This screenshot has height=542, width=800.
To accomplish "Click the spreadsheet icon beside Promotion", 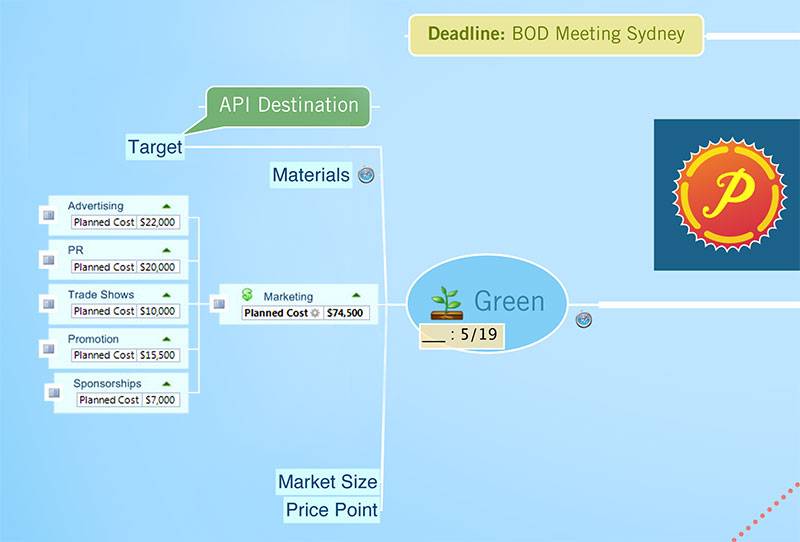I will [48, 349].
